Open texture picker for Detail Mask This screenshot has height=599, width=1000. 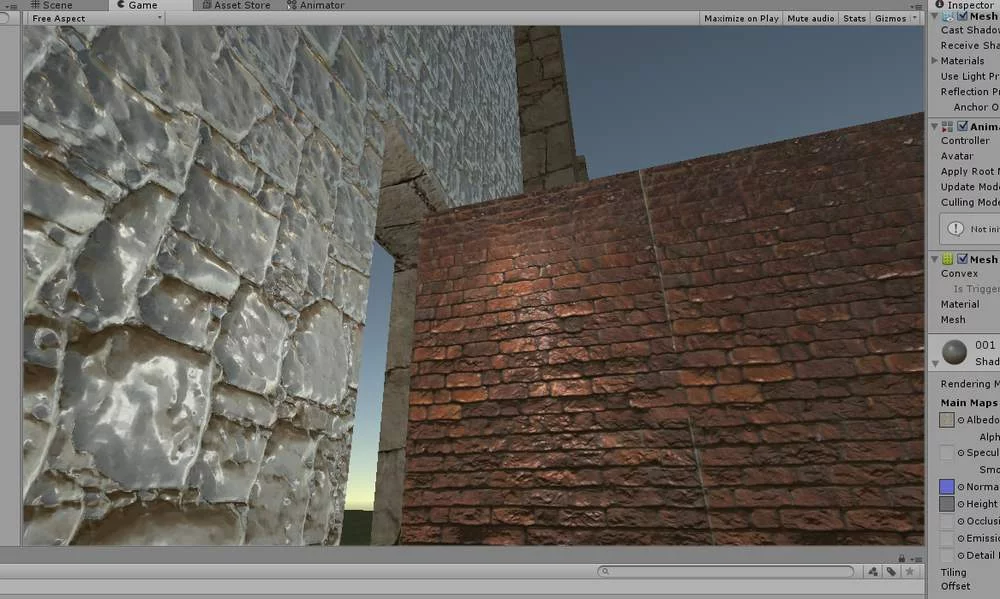pos(960,556)
